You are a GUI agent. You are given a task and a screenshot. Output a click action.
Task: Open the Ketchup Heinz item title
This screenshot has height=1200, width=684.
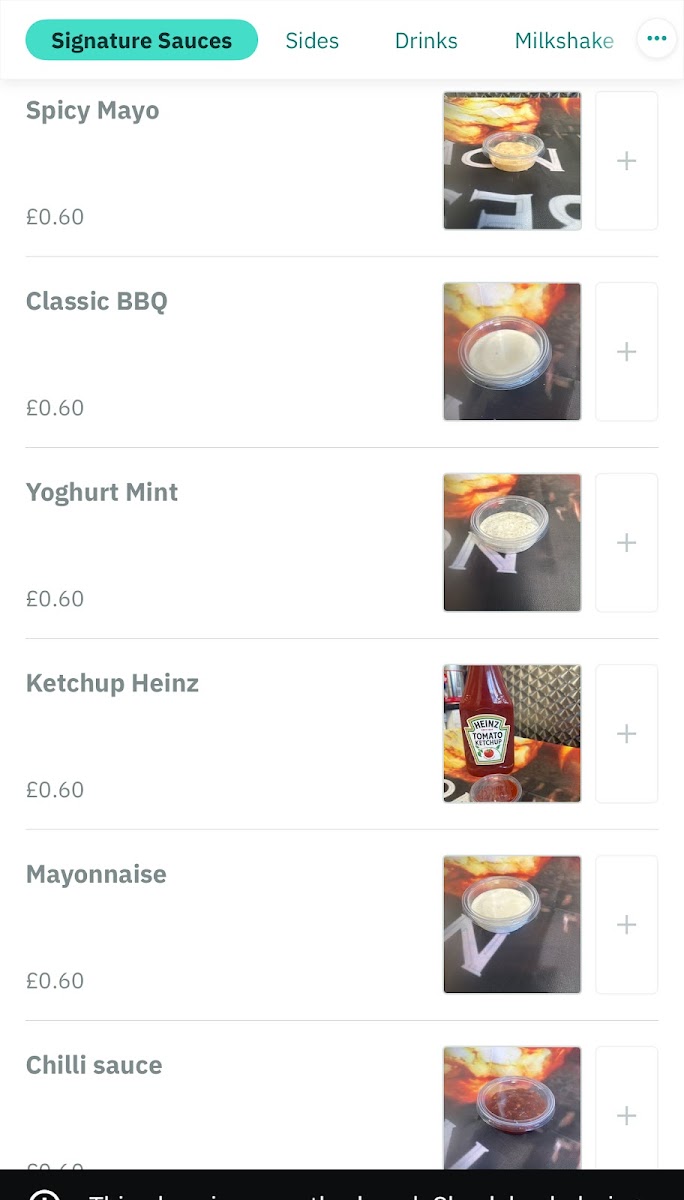(x=112, y=684)
